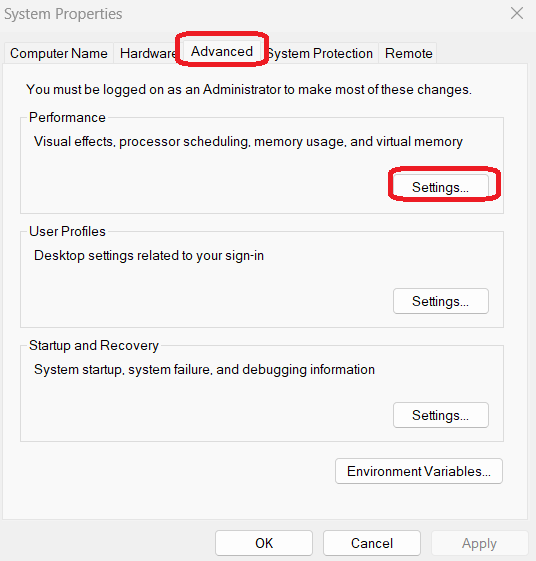Click the Environment Variables button
The height and width of the screenshot is (561, 536).
pyautogui.click(x=419, y=471)
